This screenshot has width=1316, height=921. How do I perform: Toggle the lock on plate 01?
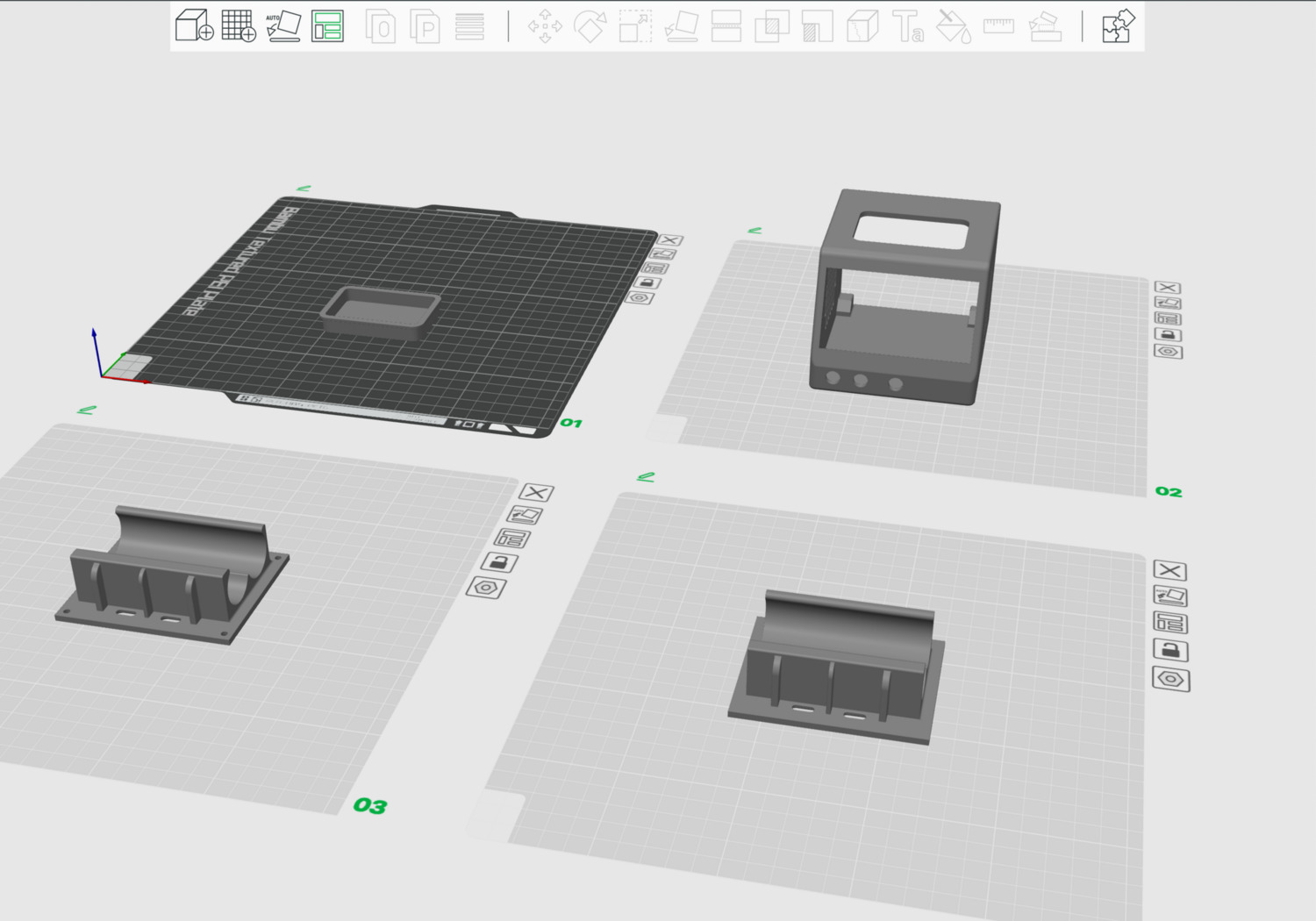(x=647, y=282)
